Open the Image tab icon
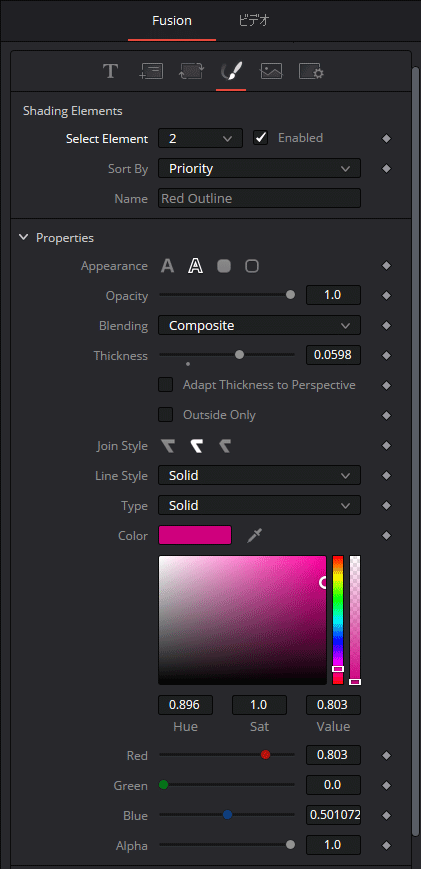The image size is (421, 869). [x=271, y=71]
